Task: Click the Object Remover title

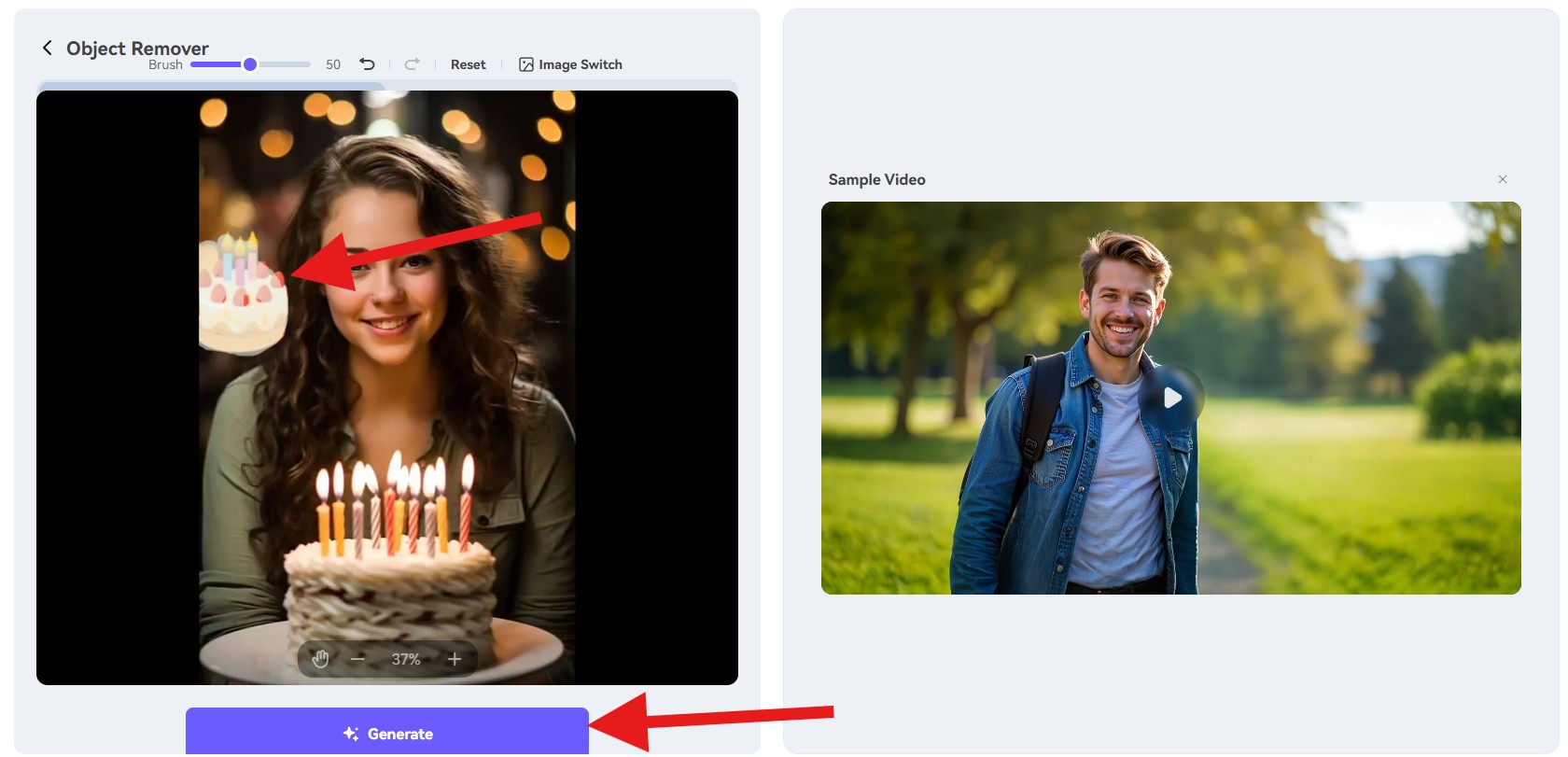Action: 137,48
